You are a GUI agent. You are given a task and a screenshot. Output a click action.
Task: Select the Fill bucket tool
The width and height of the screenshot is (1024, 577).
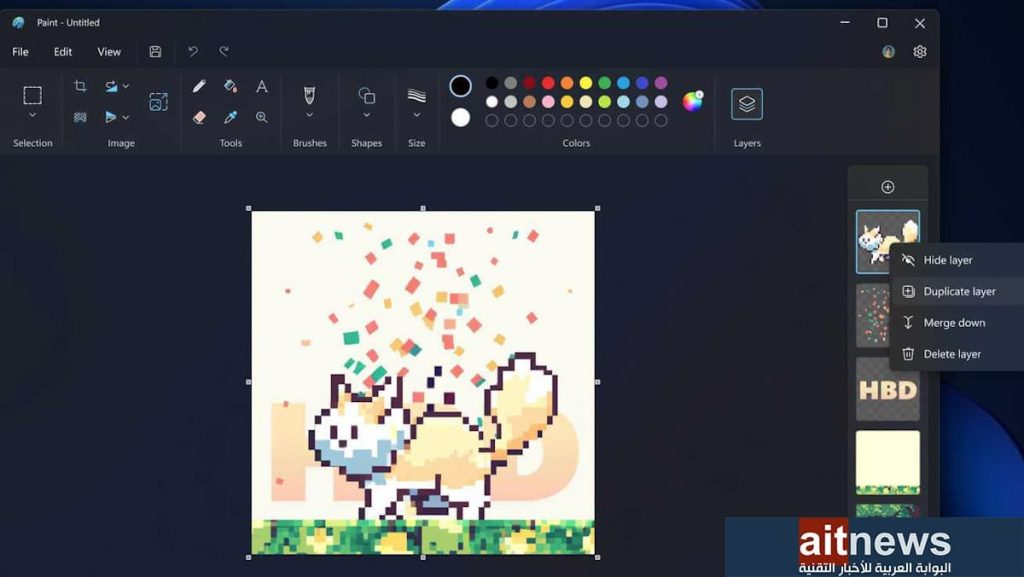tap(231, 86)
